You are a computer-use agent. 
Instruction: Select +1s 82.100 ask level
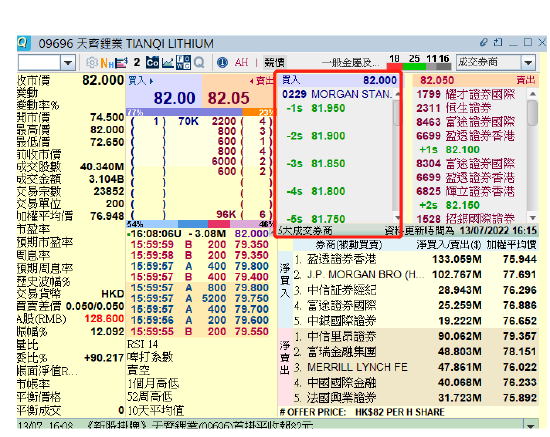pyautogui.click(x=449, y=150)
